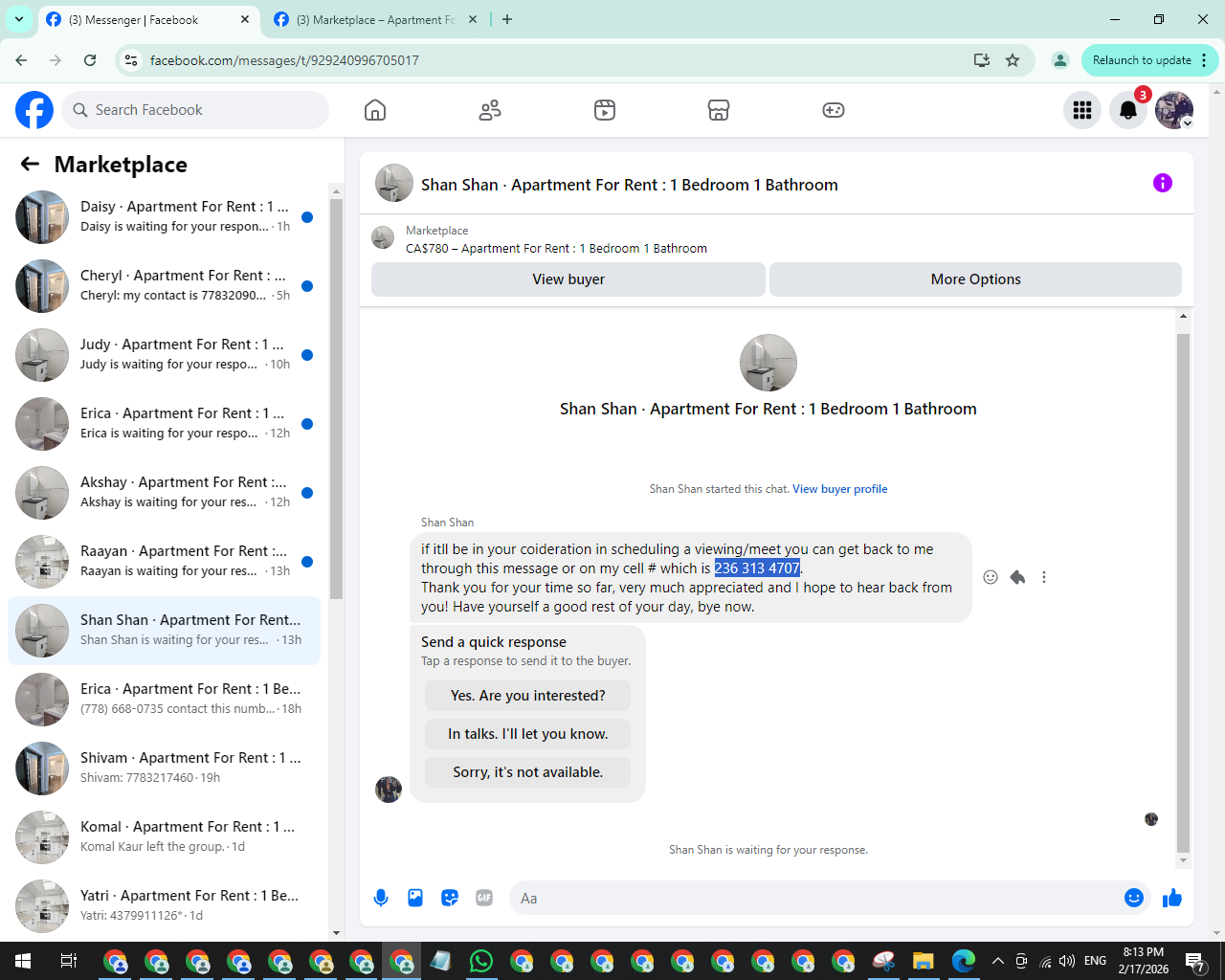Image resolution: width=1225 pixels, height=980 pixels.
Task: Open message more options three dots
Action: (x=1044, y=577)
